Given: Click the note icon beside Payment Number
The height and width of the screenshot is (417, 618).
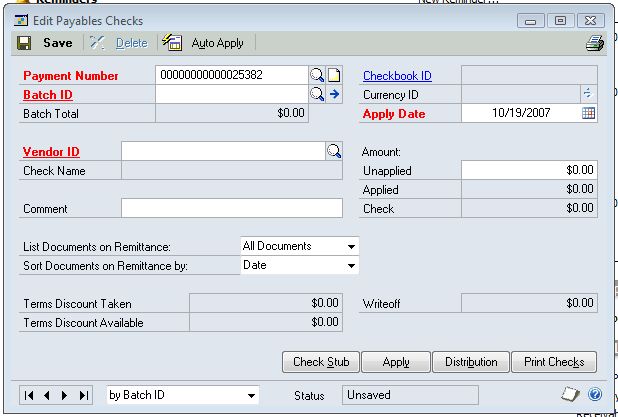Looking at the screenshot, I should [x=334, y=75].
